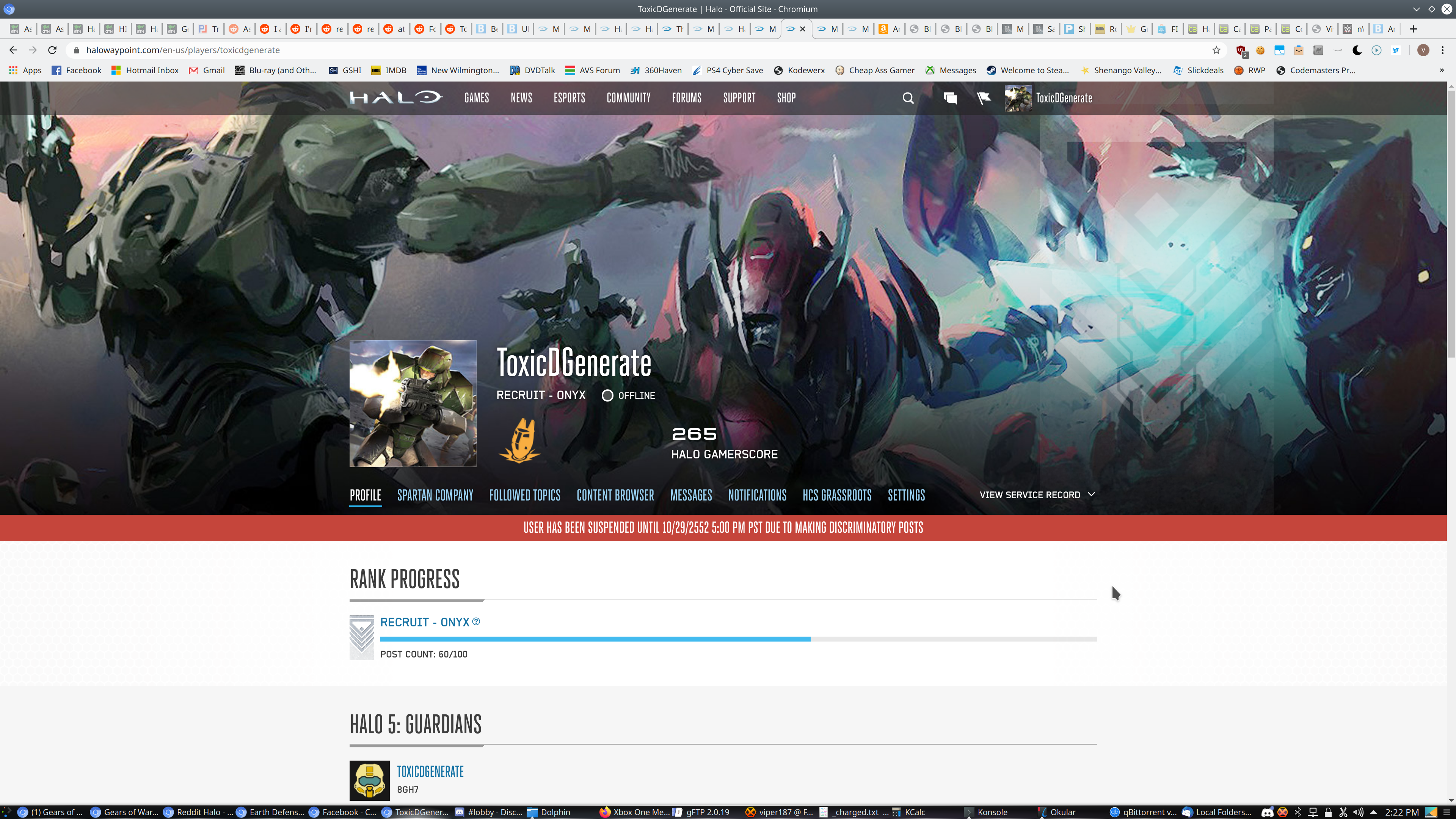Viewport: 1456px width, 819px height.
Task: Open the Forums navigation menu
Action: 686,98
